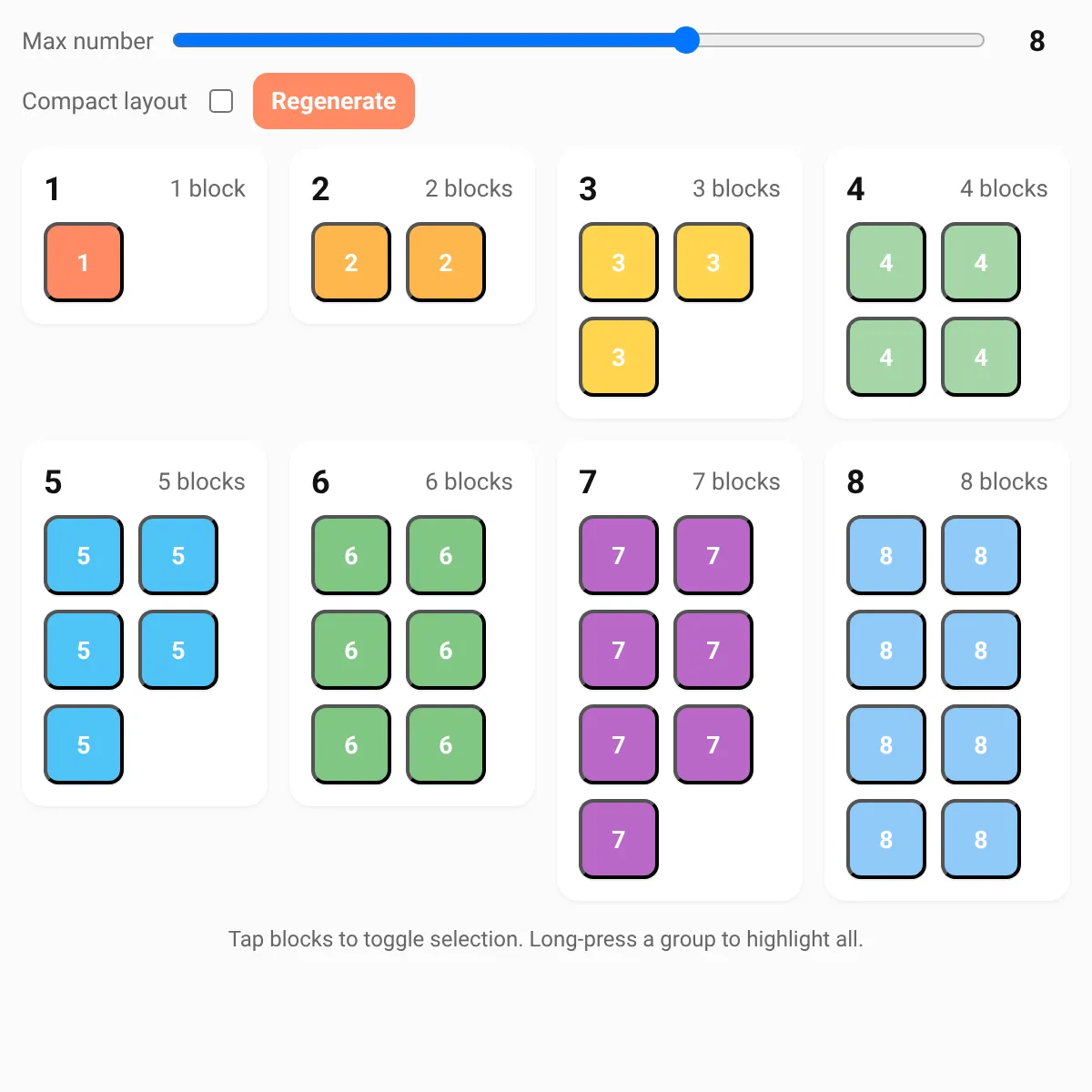Click the group 3 heading number

pos(588,188)
